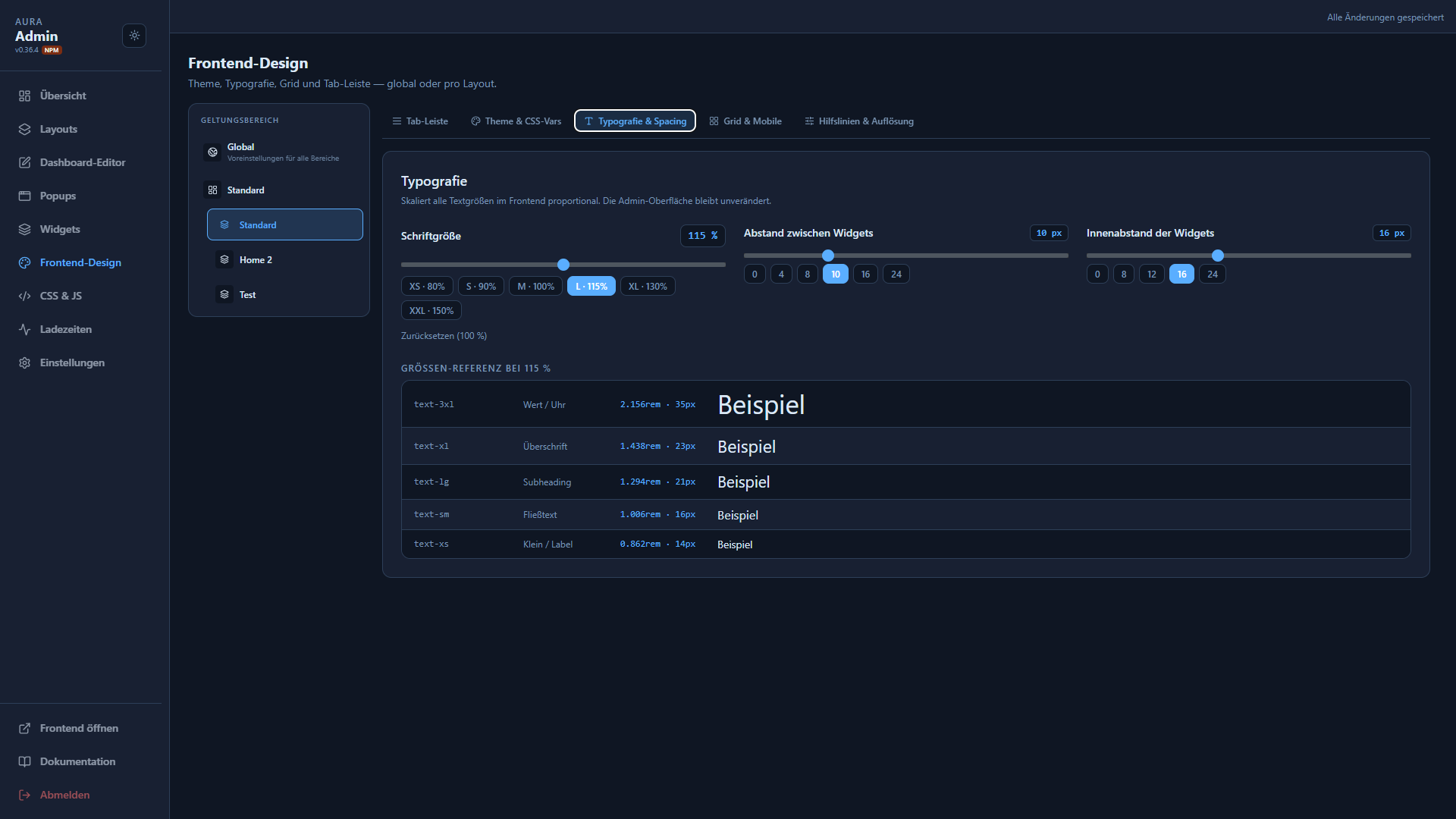Open Dokumentation link in sidebar
This screenshot has width=1456, height=819.
tap(80, 761)
